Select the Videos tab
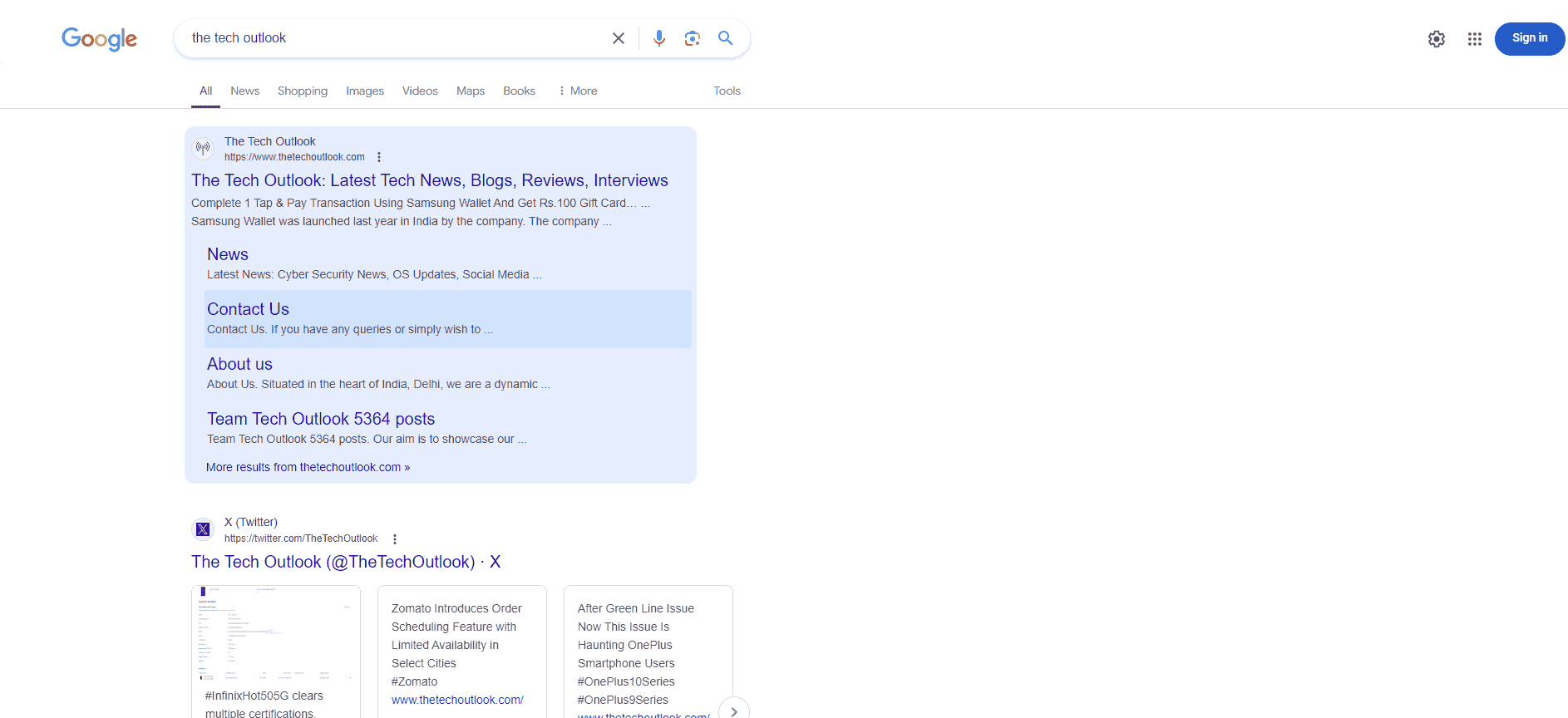1568x718 pixels. (x=420, y=91)
